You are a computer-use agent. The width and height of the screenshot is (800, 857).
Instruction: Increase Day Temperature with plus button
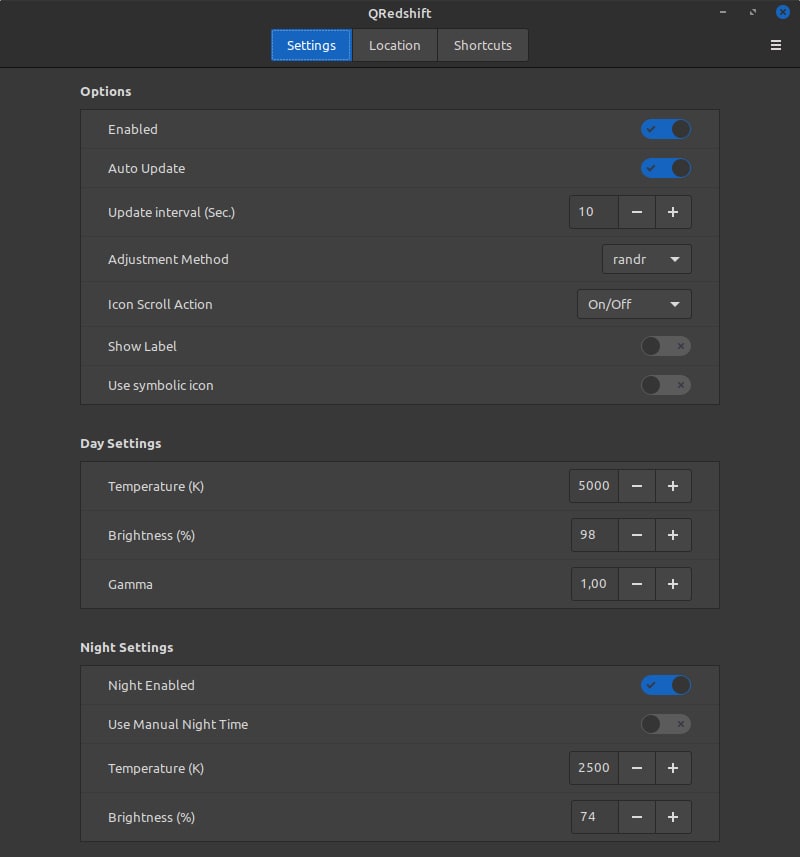tap(673, 486)
